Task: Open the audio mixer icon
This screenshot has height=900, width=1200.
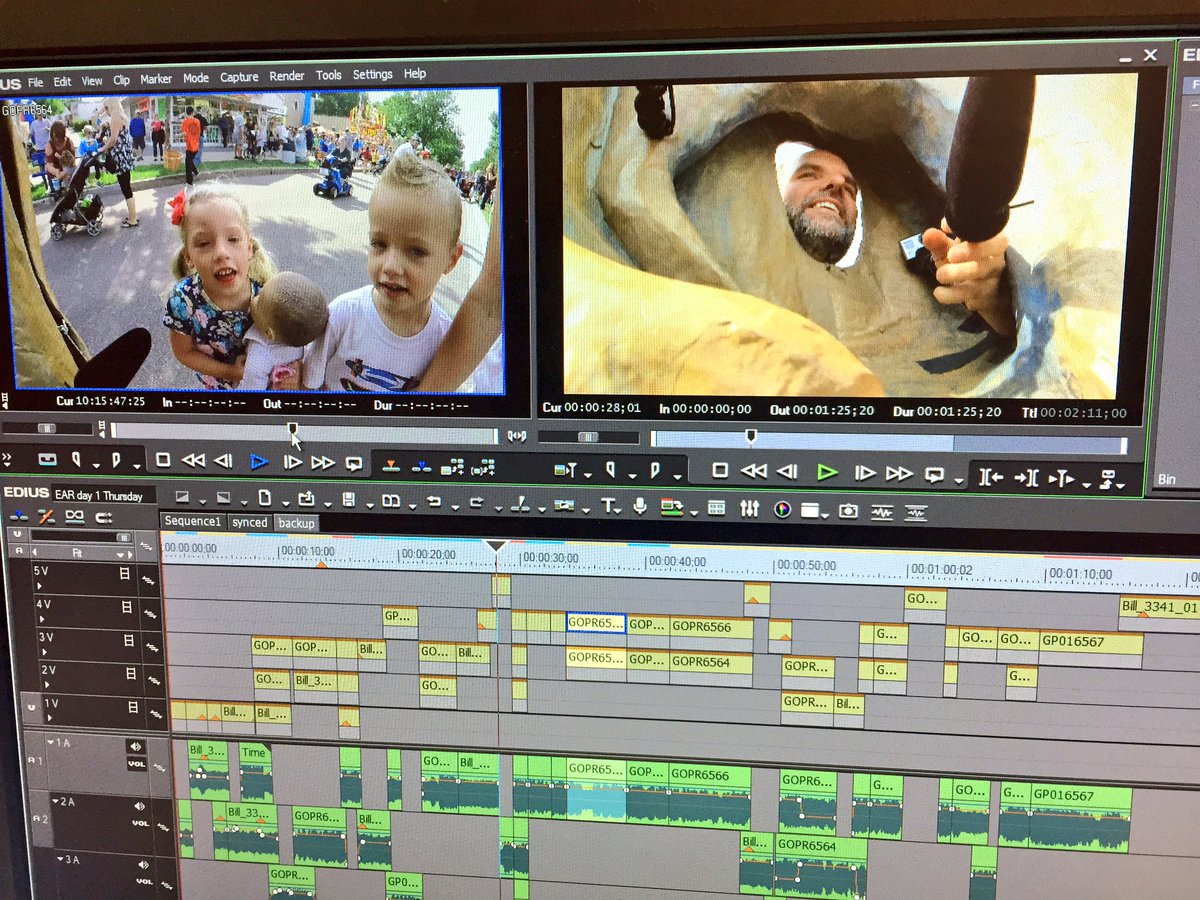Action: pyautogui.click(x=749, y=509)
